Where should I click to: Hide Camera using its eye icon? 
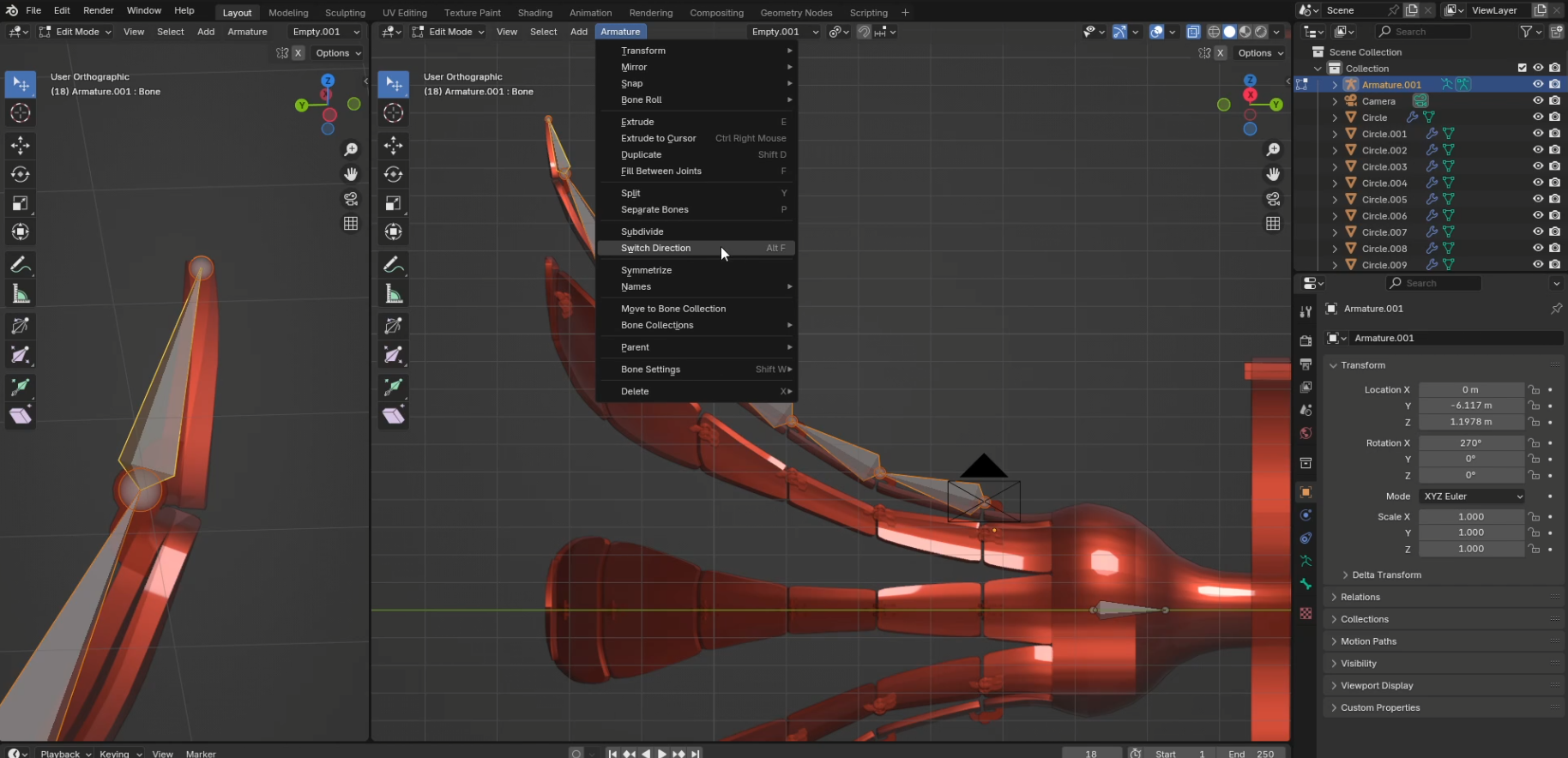pyautogui.click(x=1538, y=100)
